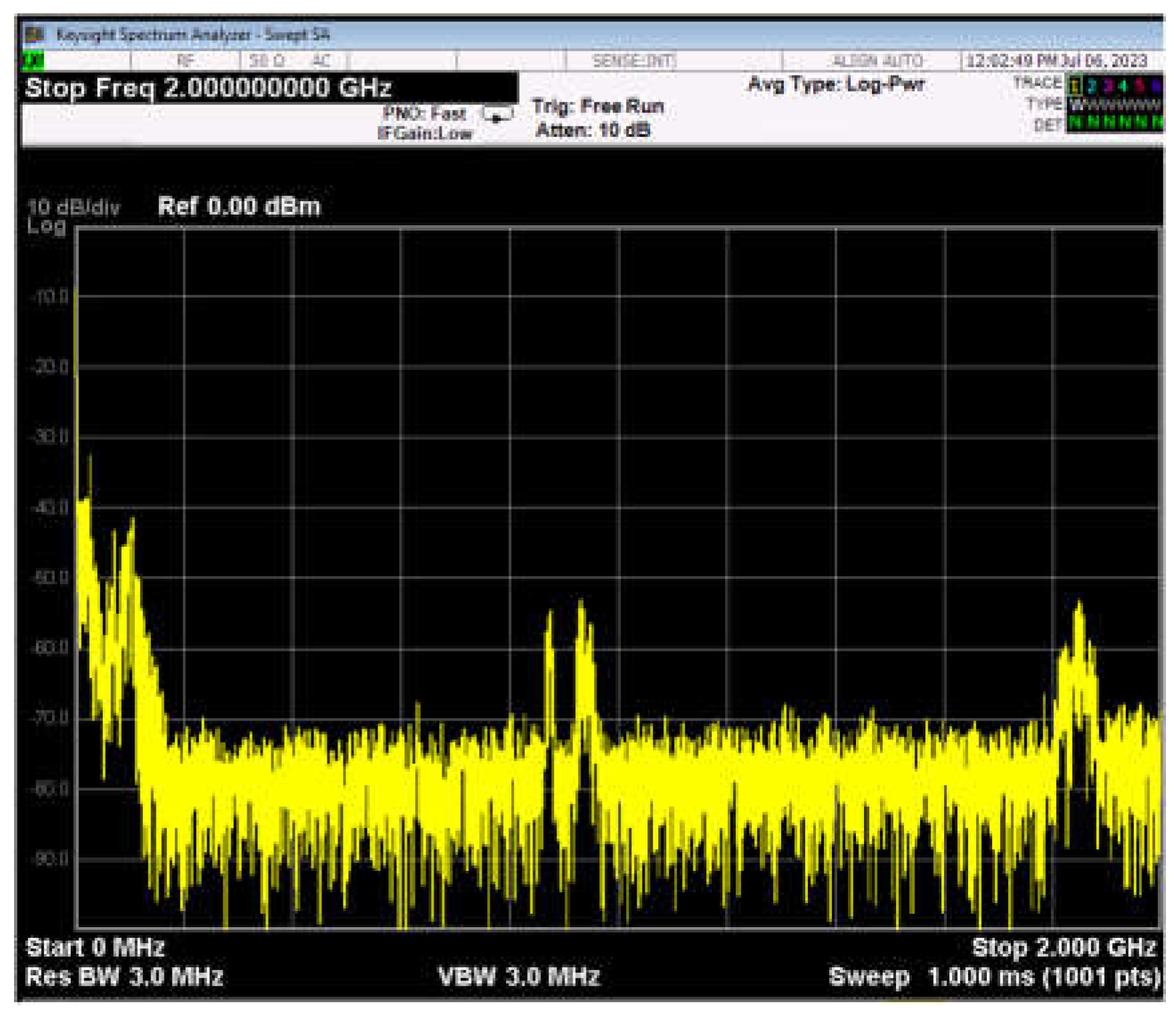The image size is (1176, 1016).
Task: Select trace 2 cyan indicator
Action: click(x=1091, y=85)
